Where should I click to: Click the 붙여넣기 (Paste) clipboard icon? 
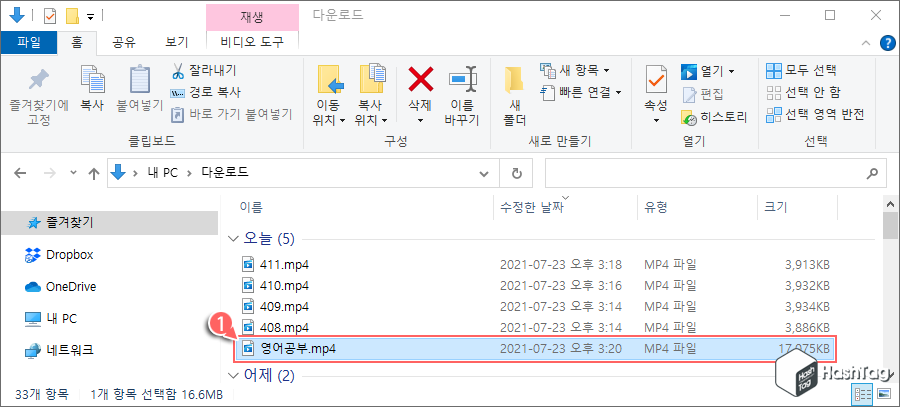pyautogui.click(x=139, y=90)
